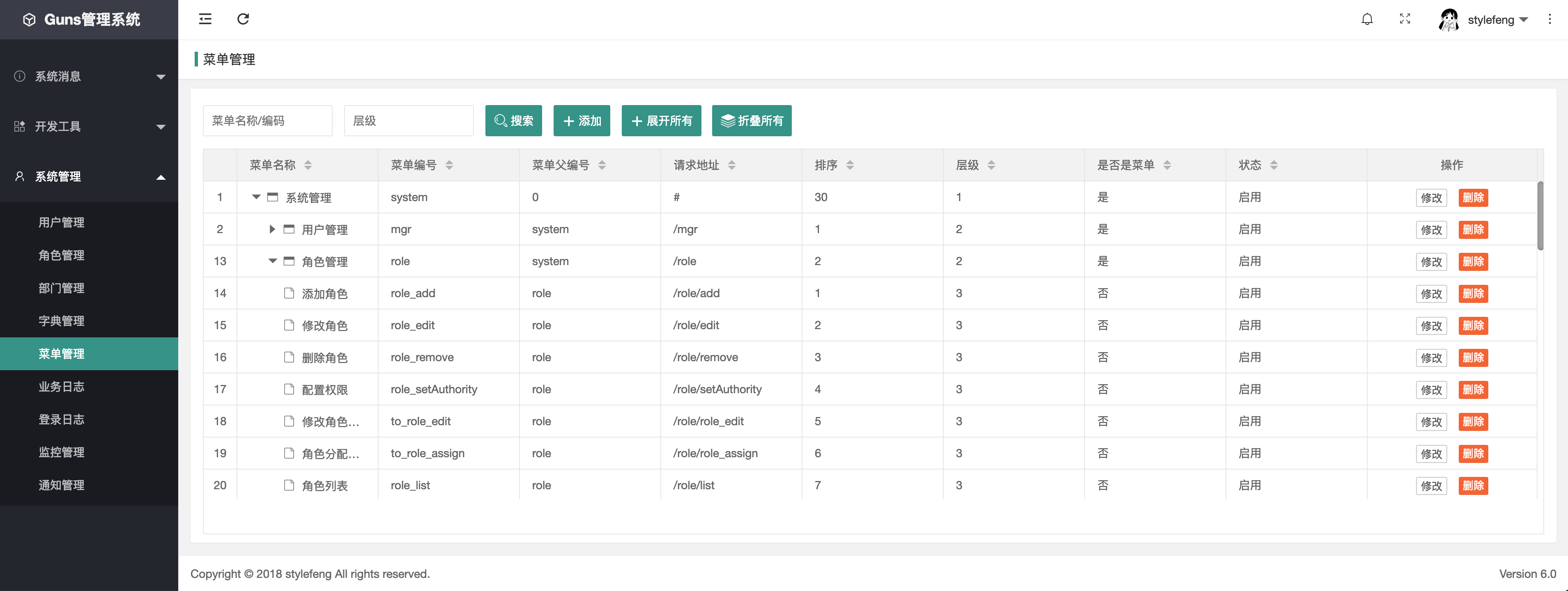1568x591 pixels.
Task: Click the stylefeng user avatar
Action: (x=1449, y=19)
